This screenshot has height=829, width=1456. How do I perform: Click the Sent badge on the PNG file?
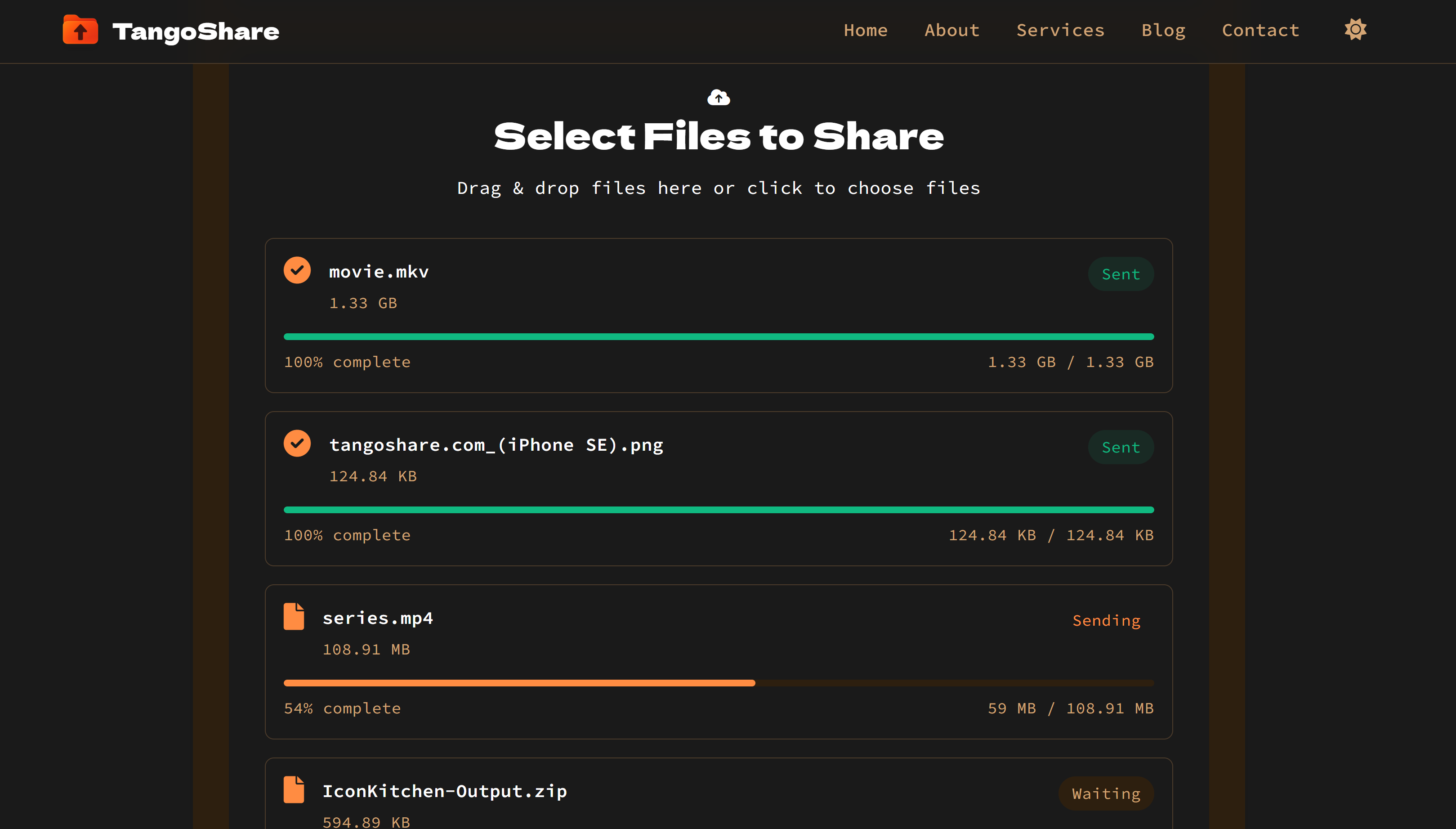(1120, 447)
